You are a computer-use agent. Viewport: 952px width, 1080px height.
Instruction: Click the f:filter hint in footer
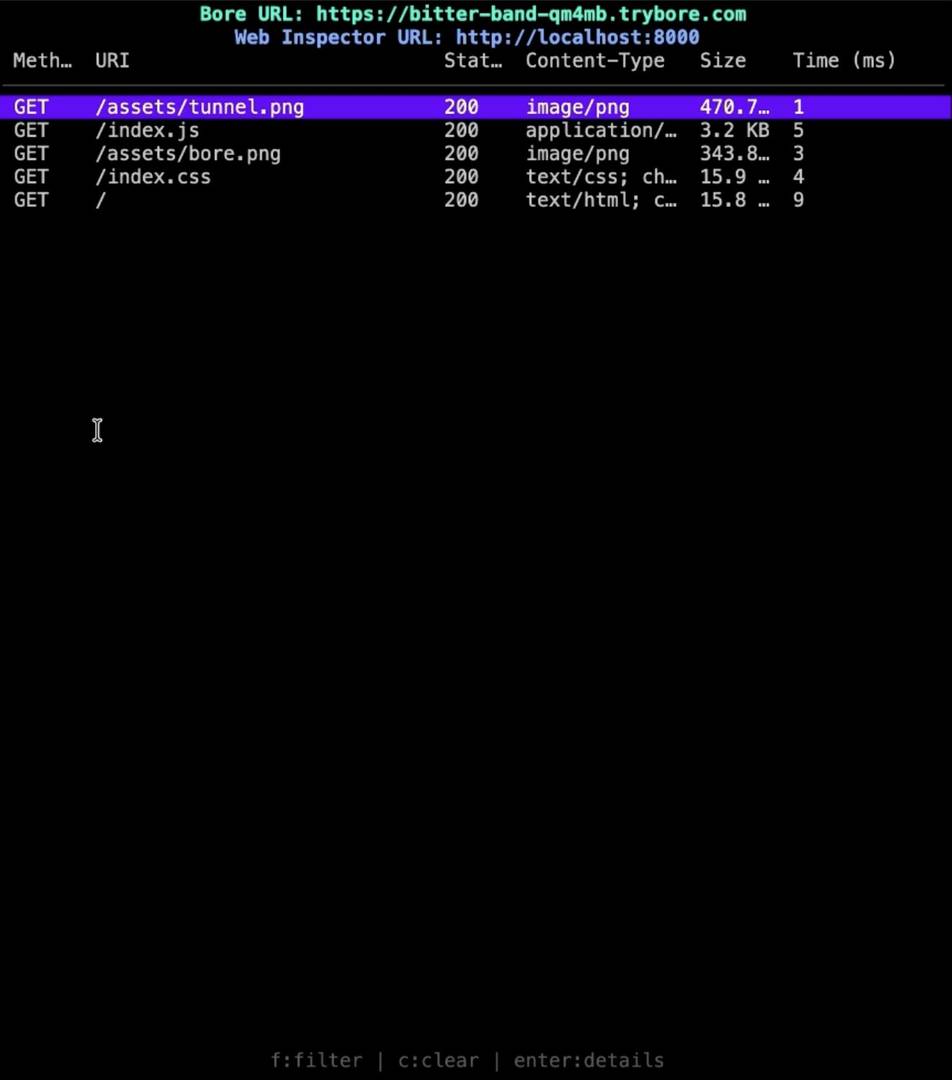point(316,1060)
